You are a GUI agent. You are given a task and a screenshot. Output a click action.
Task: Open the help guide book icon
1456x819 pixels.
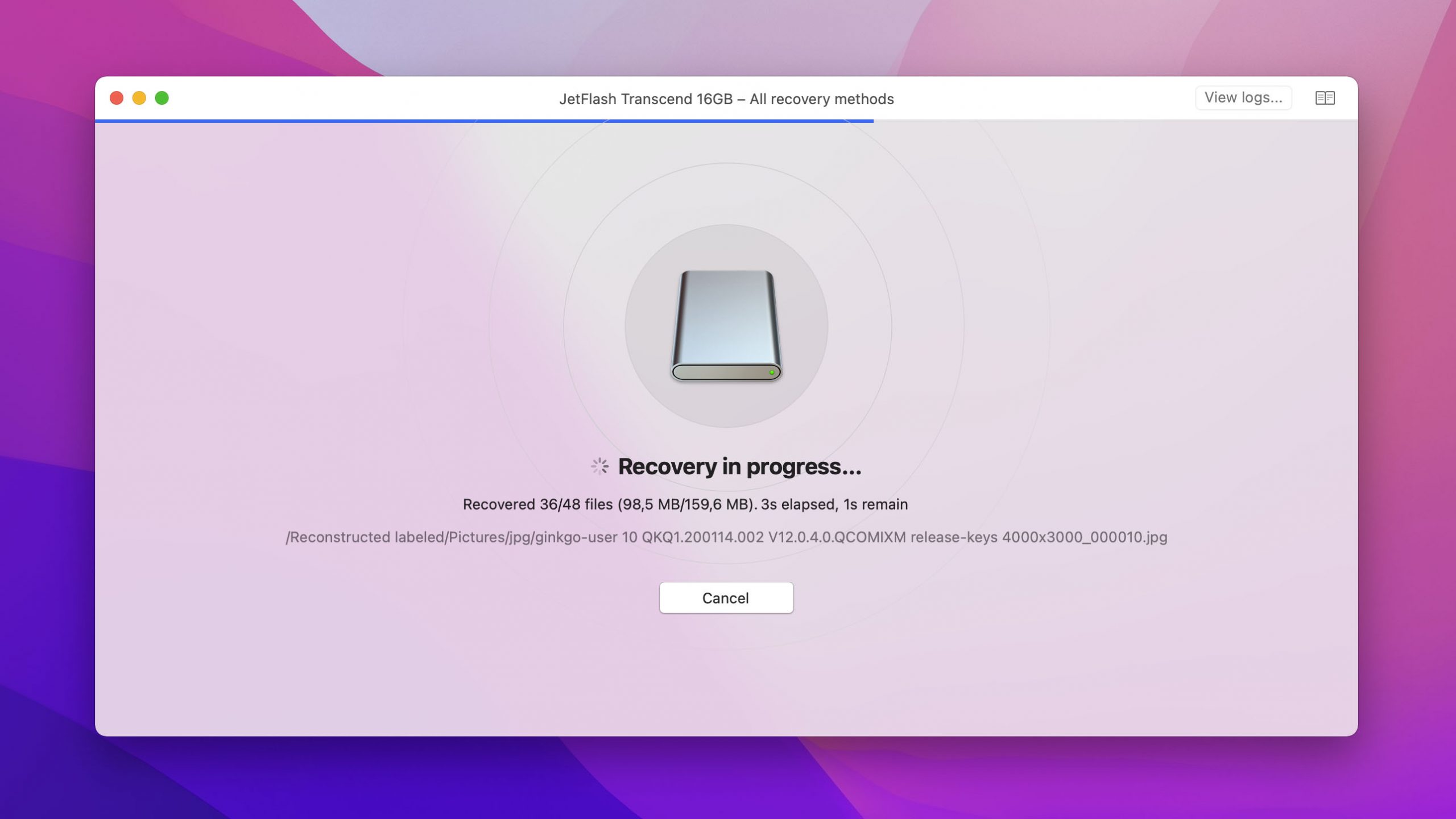coord(1325,98)
